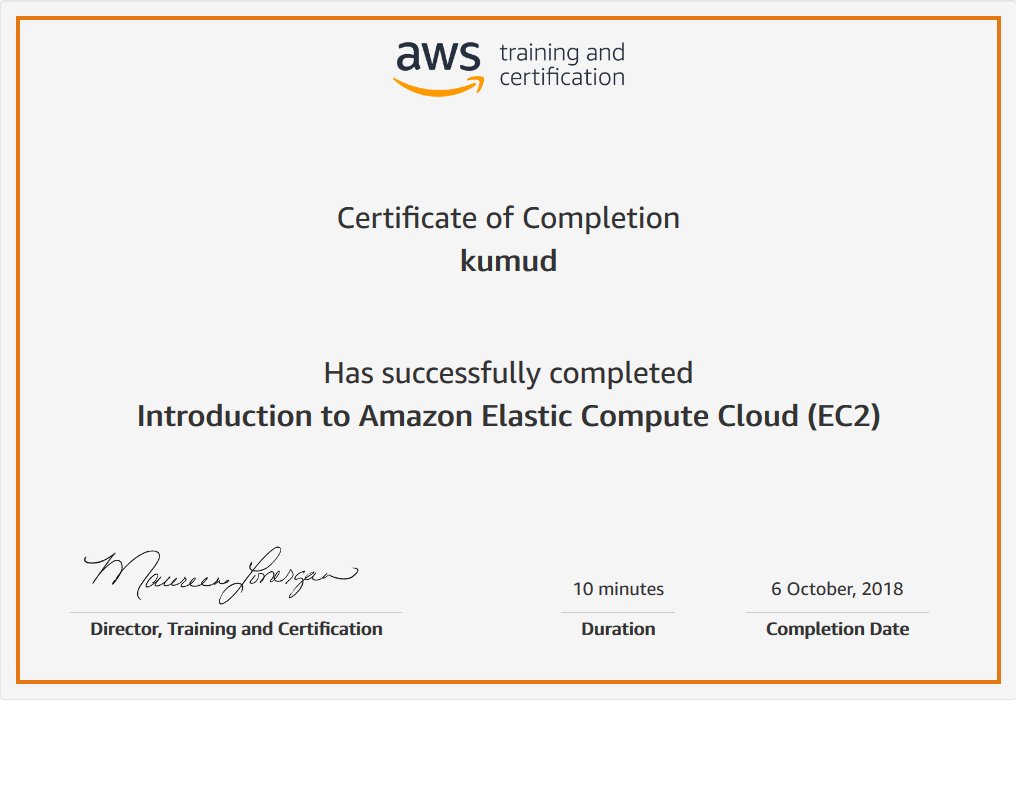Click the line under the signature
1016x808 pixels.
click(236, 612)
